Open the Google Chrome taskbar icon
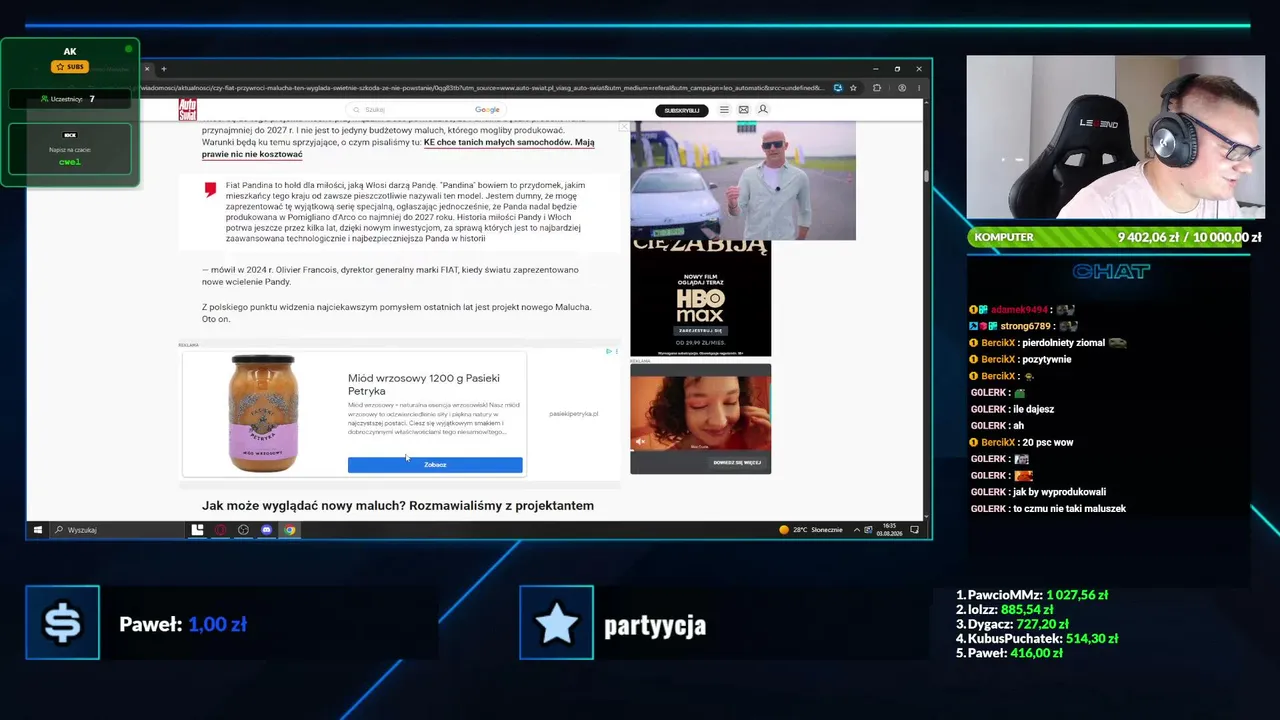The image size is (1280, 720). (x=289, y=530)
